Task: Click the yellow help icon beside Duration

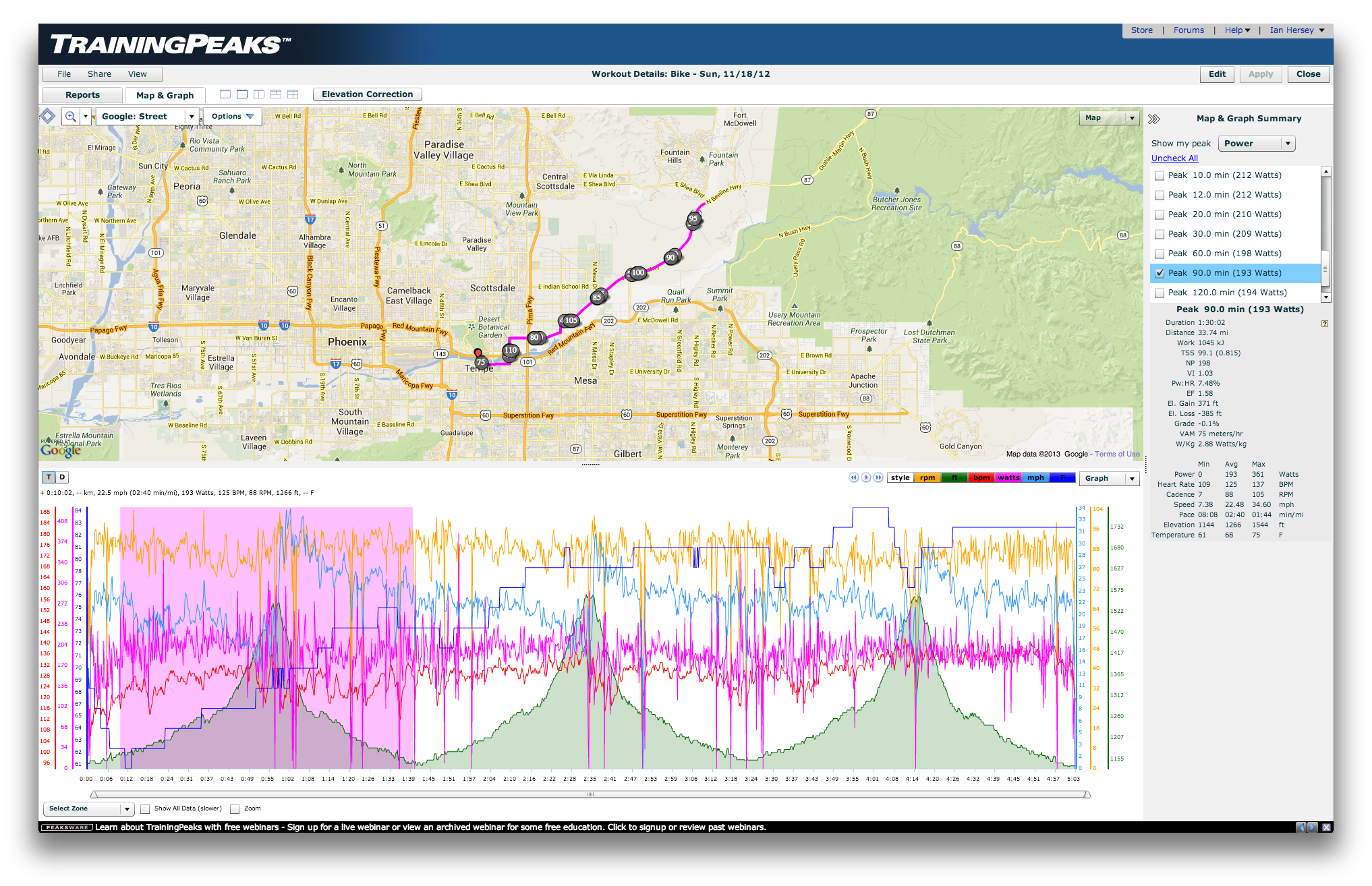Action: 1324,324
